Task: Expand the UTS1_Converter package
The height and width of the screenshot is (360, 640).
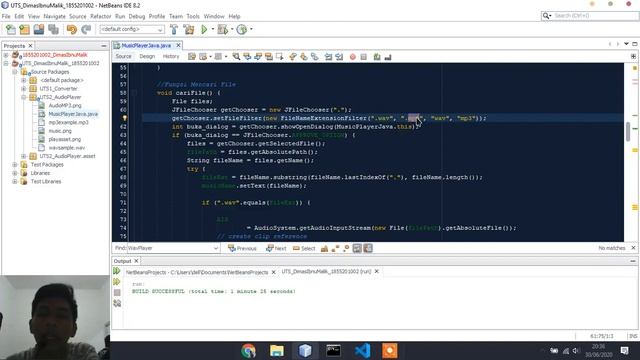Action: [x=24, y=89]
